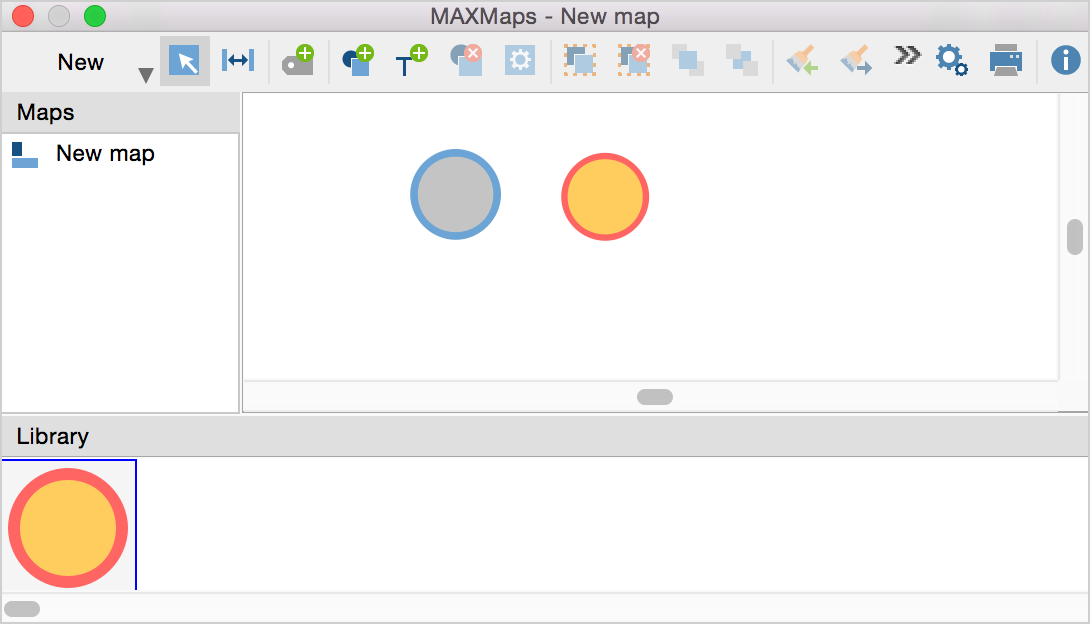
Task: Click the Library panel header
Action: [x=545, y=436]
